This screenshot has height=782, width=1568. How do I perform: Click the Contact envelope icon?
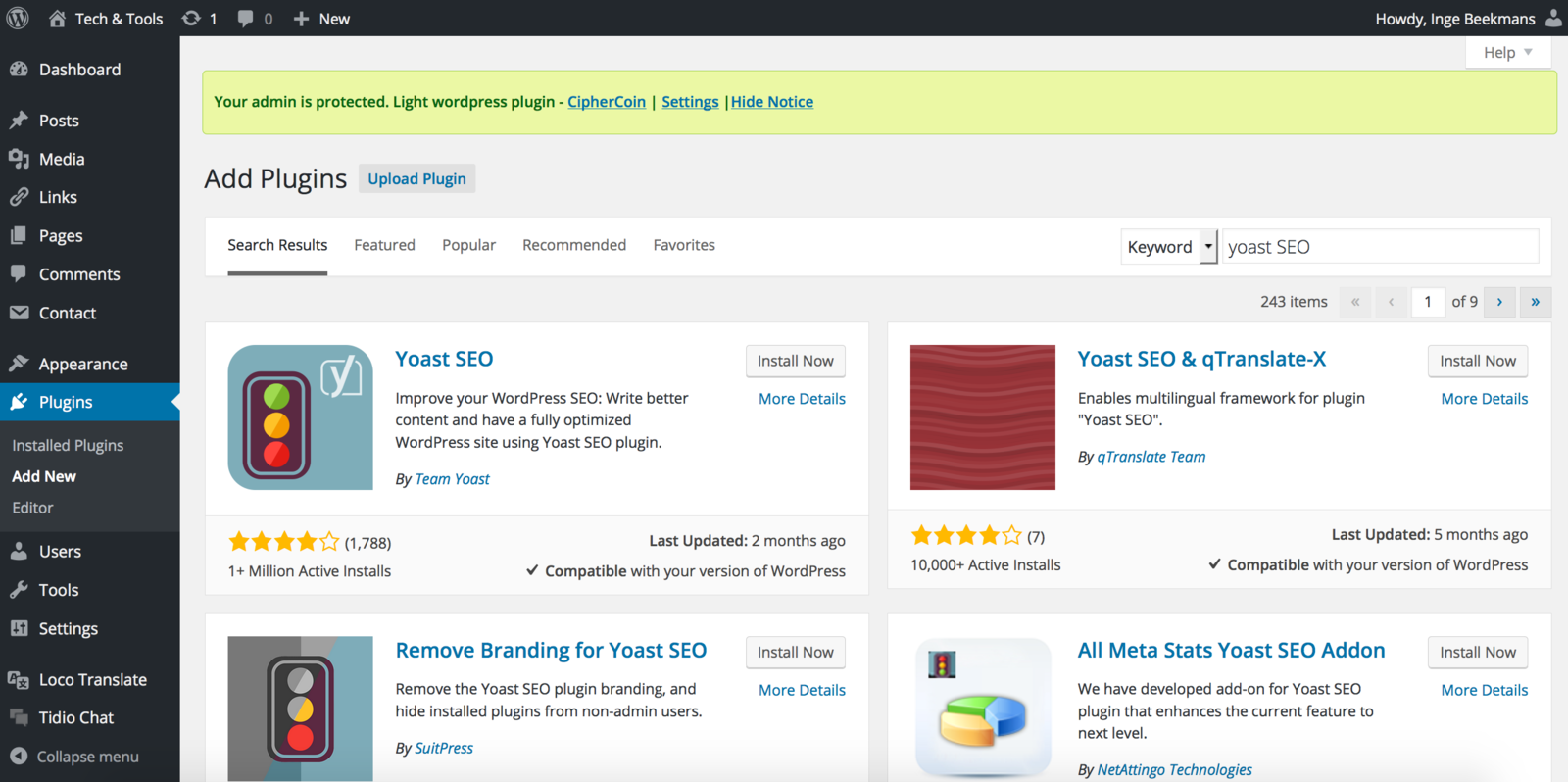pyautogui.click(x=19, y=313)
